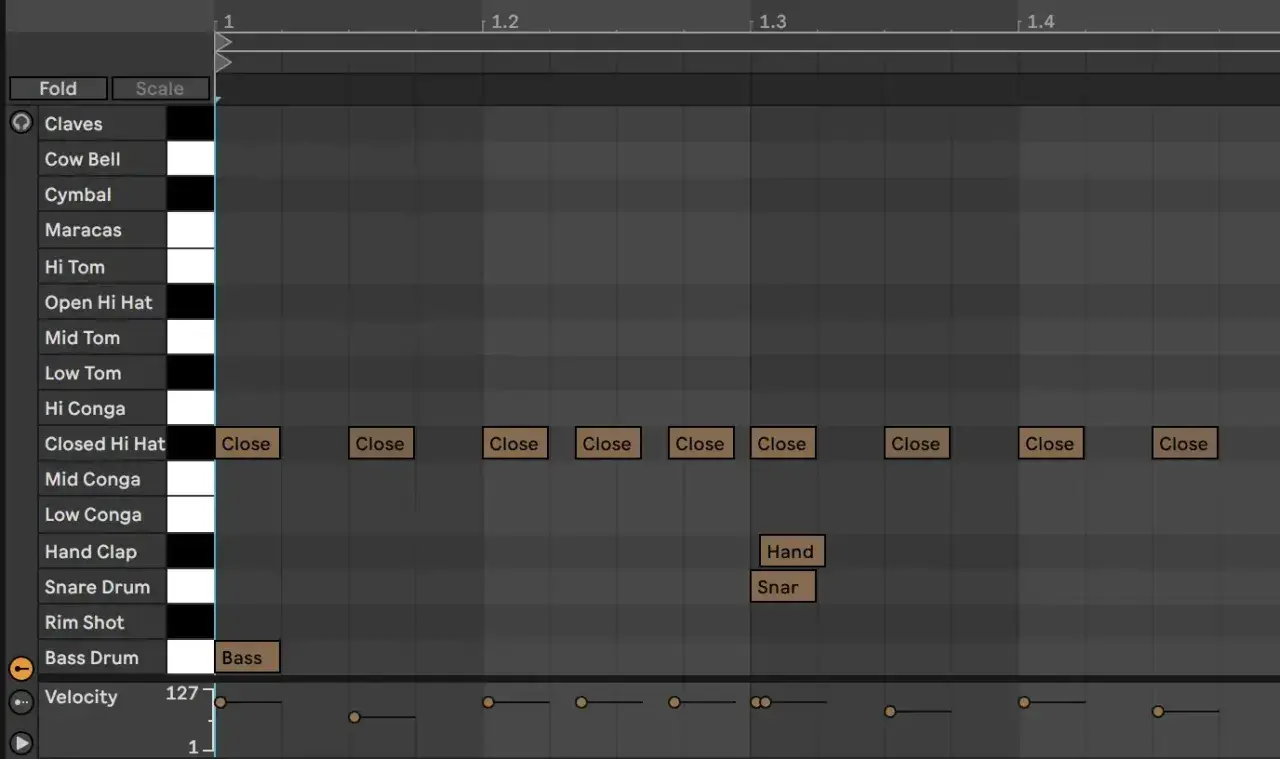This screenshot has height=759, width=1280.
Task: Click the Scale button
Action: coord(160,88)
